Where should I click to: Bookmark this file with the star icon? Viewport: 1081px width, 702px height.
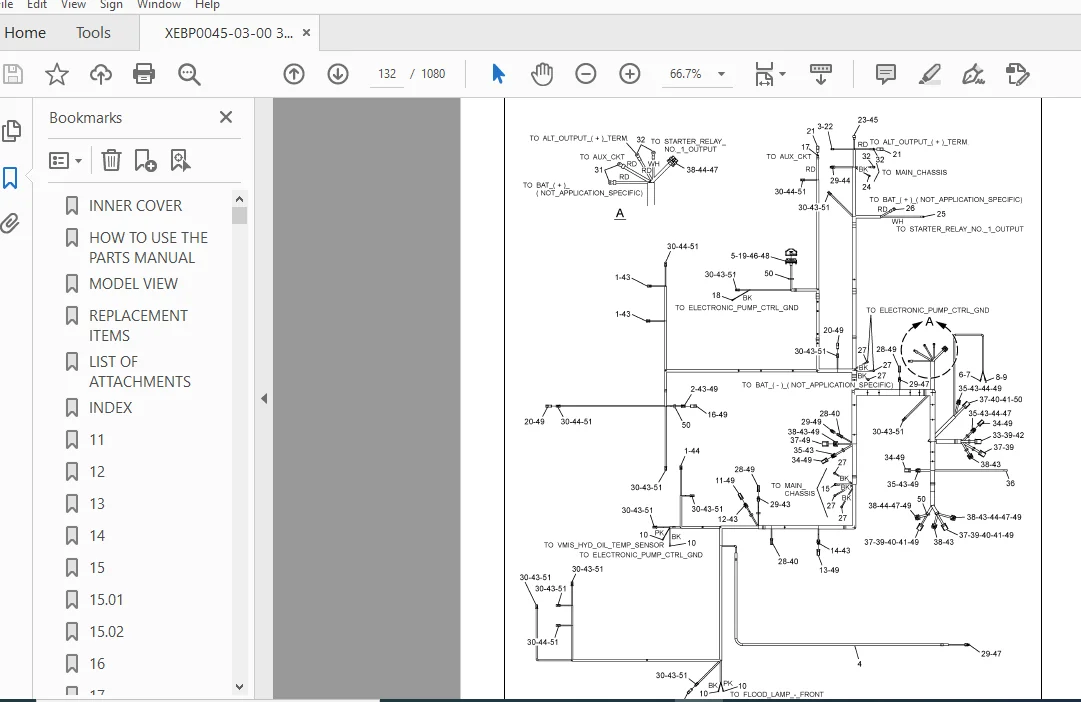(x=57, y=74)
